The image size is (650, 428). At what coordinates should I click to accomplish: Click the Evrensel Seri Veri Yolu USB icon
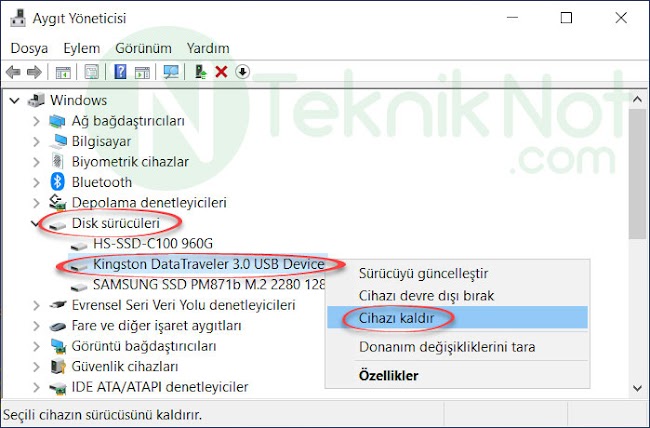(58, 305)
